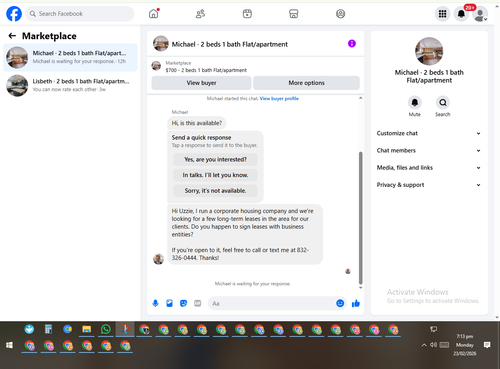Open the Facebook logo home link
The width and height of the screenshot is (500, 369).
coord(14,14)
